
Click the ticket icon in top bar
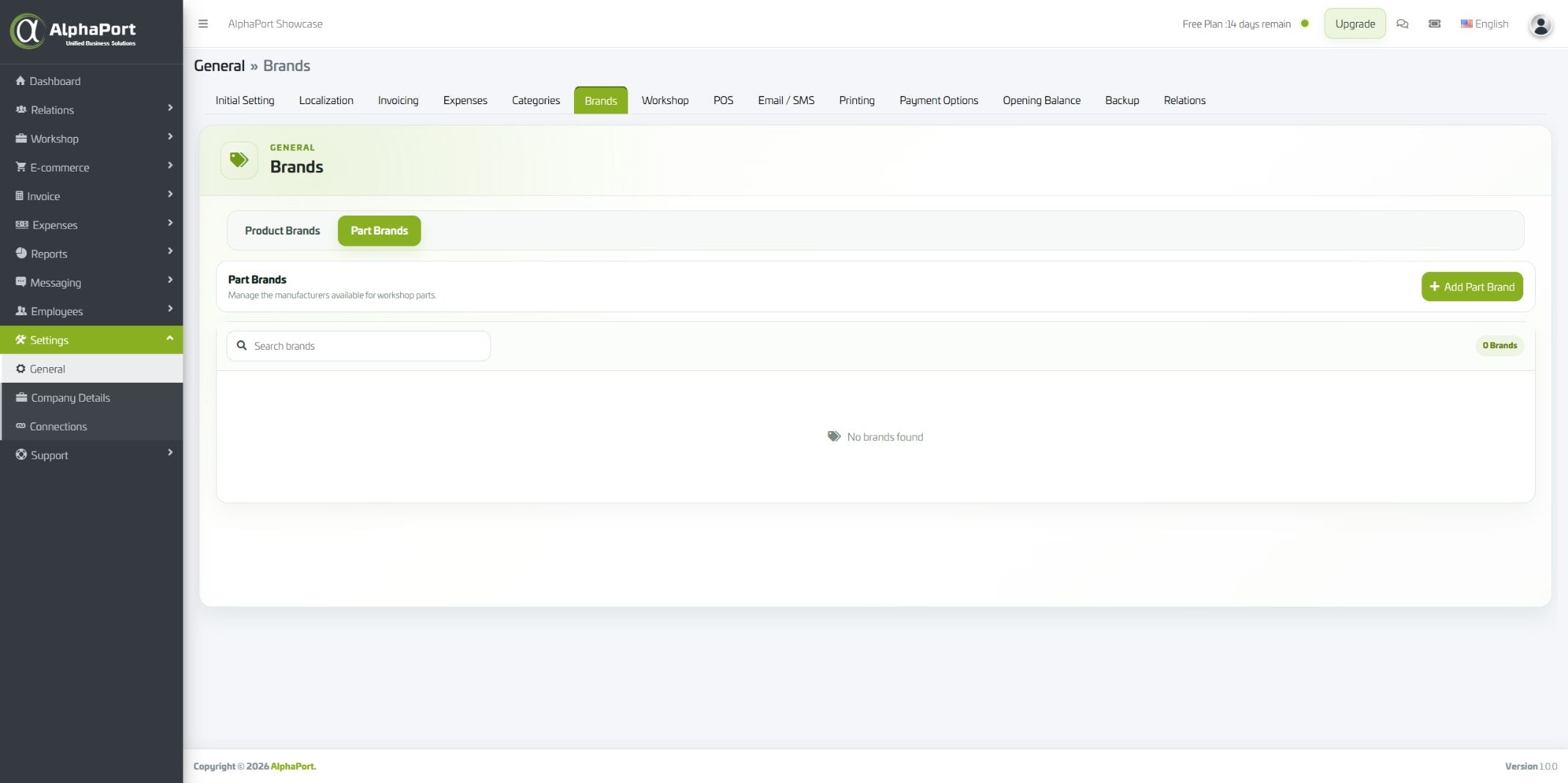pyautogui.click(x=1435, y=23)
